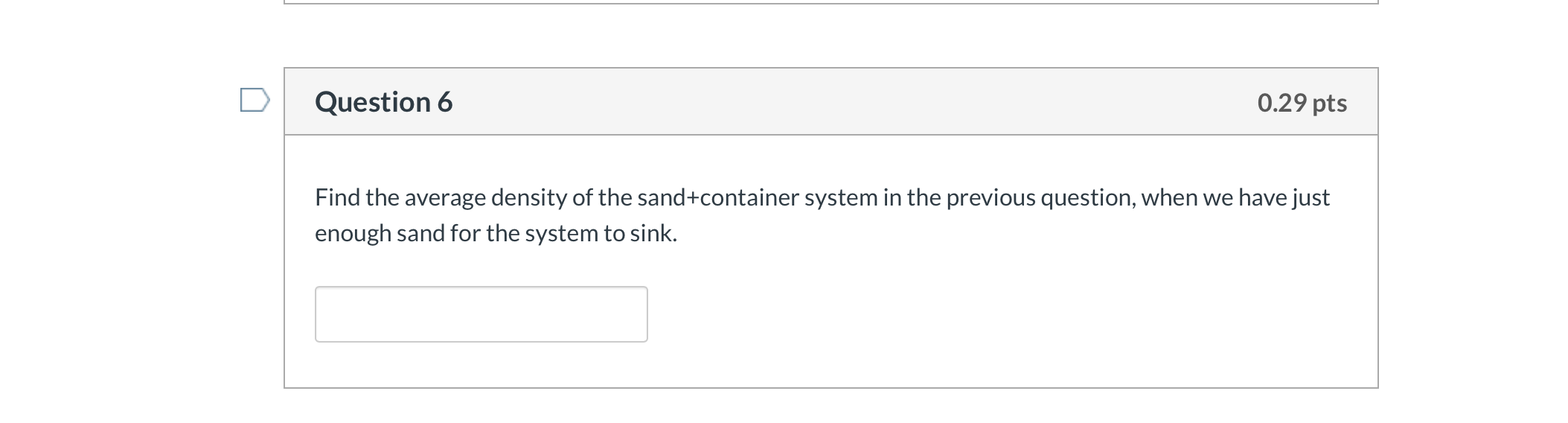Image resolution: width=1568 pixels, height=423 pixels.
Task: Focus the empty numeric answer field
Action: (481, 314)
